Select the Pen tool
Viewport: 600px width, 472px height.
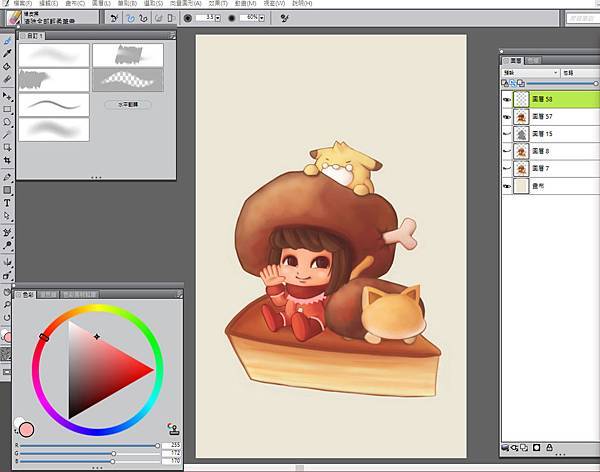7,177
